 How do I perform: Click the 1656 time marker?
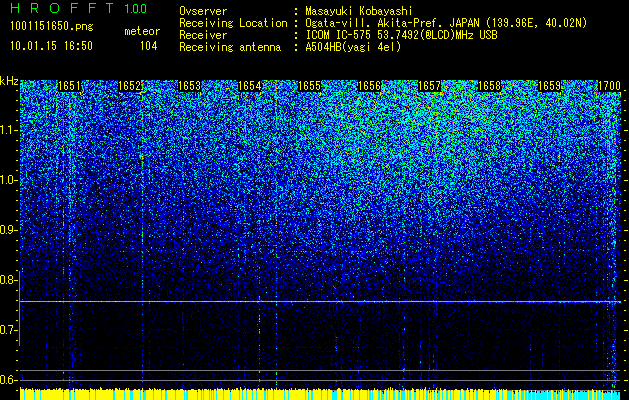[x=369, y=86]
